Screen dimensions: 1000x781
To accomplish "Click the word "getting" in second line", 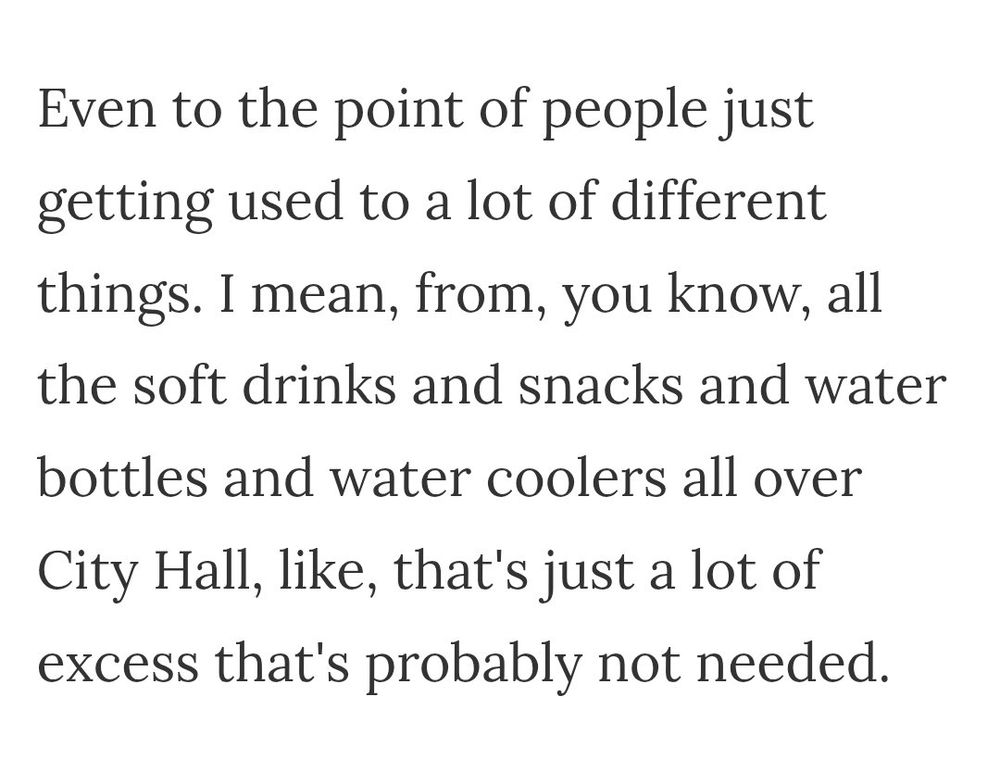I will click(x=125, y=205).
